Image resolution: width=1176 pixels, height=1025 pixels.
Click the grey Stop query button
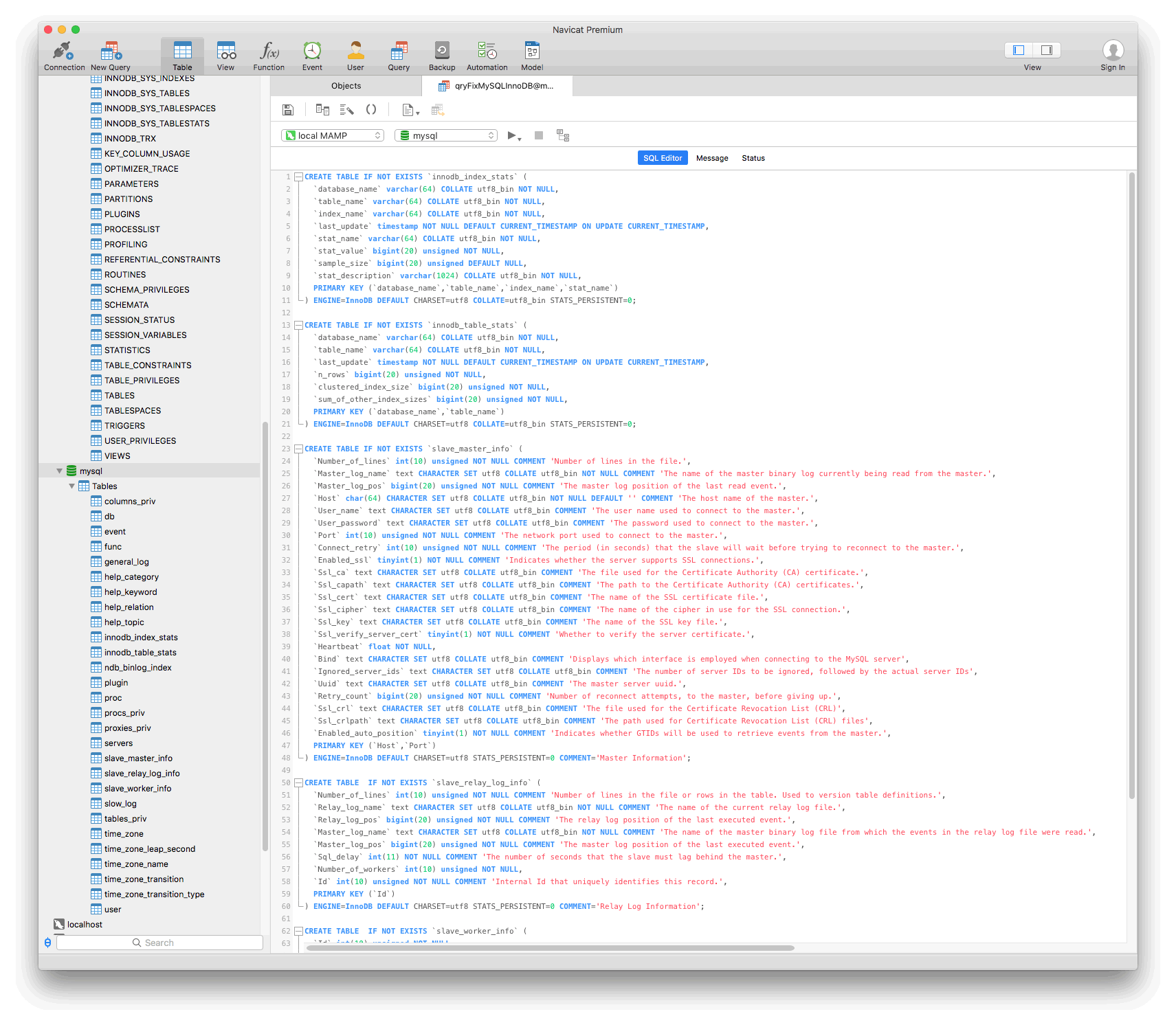point(539,135)
